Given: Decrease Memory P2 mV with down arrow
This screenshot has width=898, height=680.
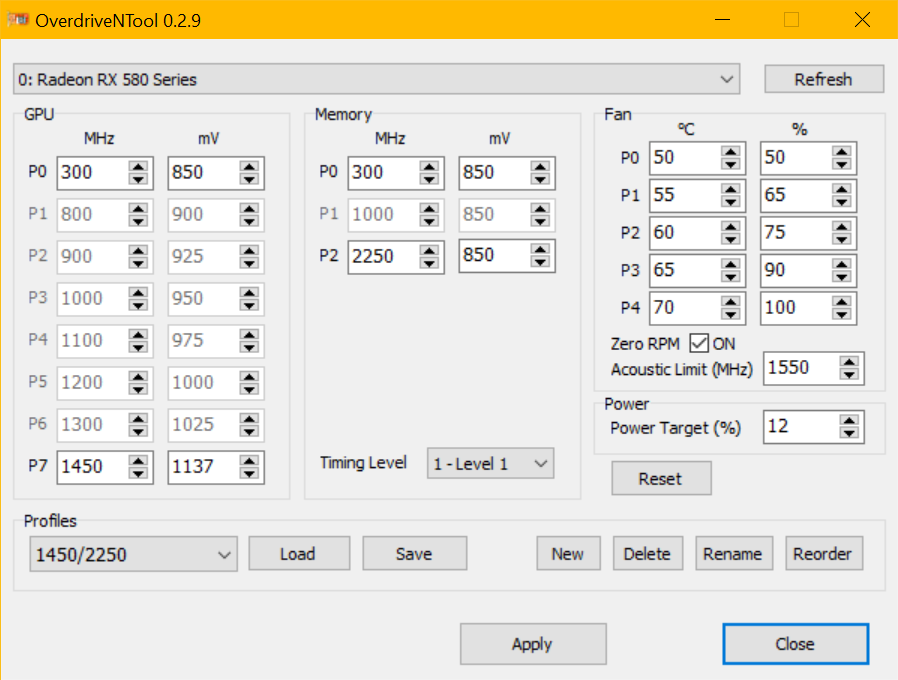Looking at the screenshot, I should tap(540, 262).
